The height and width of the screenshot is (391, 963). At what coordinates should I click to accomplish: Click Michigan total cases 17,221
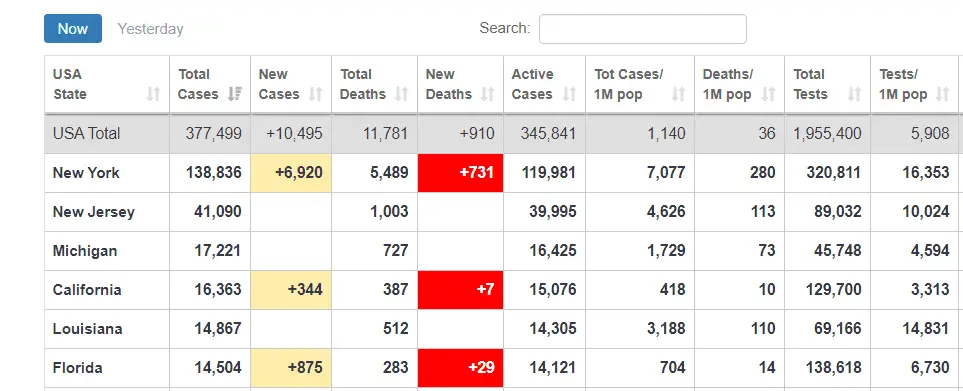pos(218,251)
